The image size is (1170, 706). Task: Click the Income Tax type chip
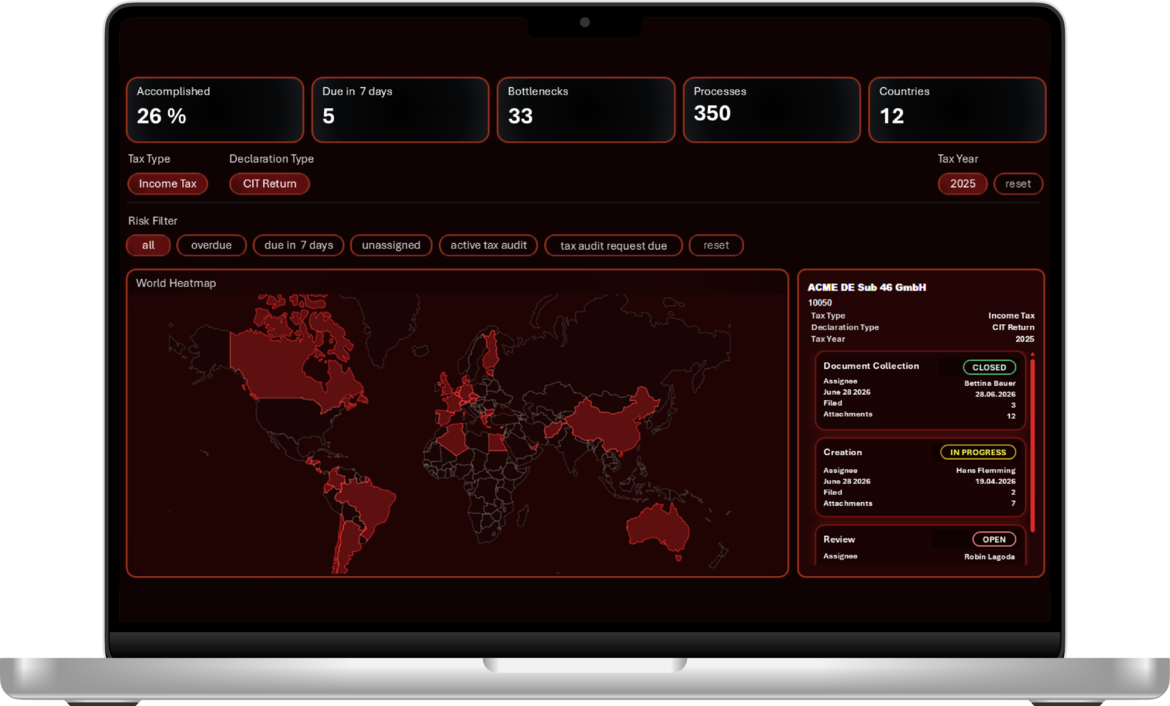coord(167,184)
